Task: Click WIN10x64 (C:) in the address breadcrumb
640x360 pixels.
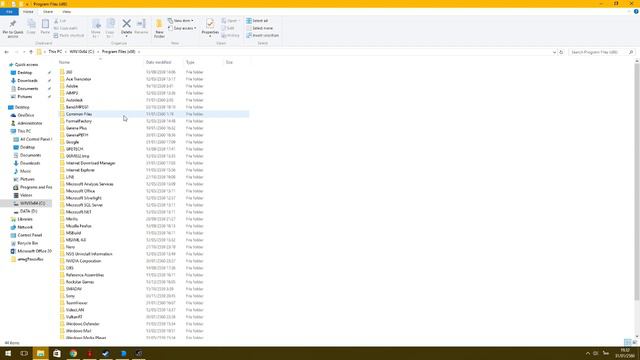Action: pos(82,52)
